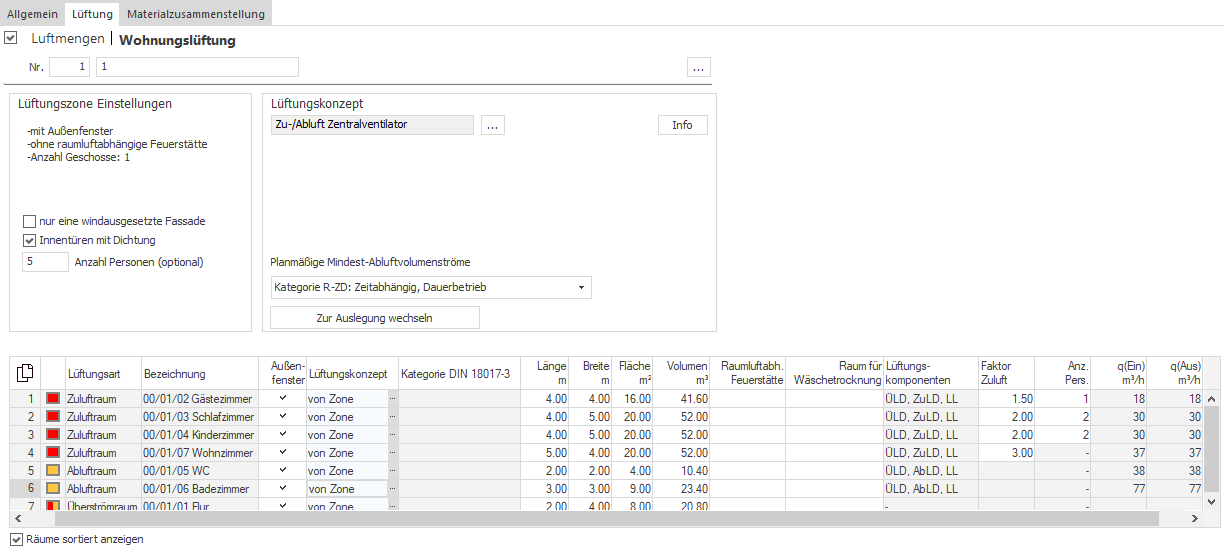Select cell 00/01/06 Badezimmer
Viewport: 1224px width, 552px height.
coord(199,488)
